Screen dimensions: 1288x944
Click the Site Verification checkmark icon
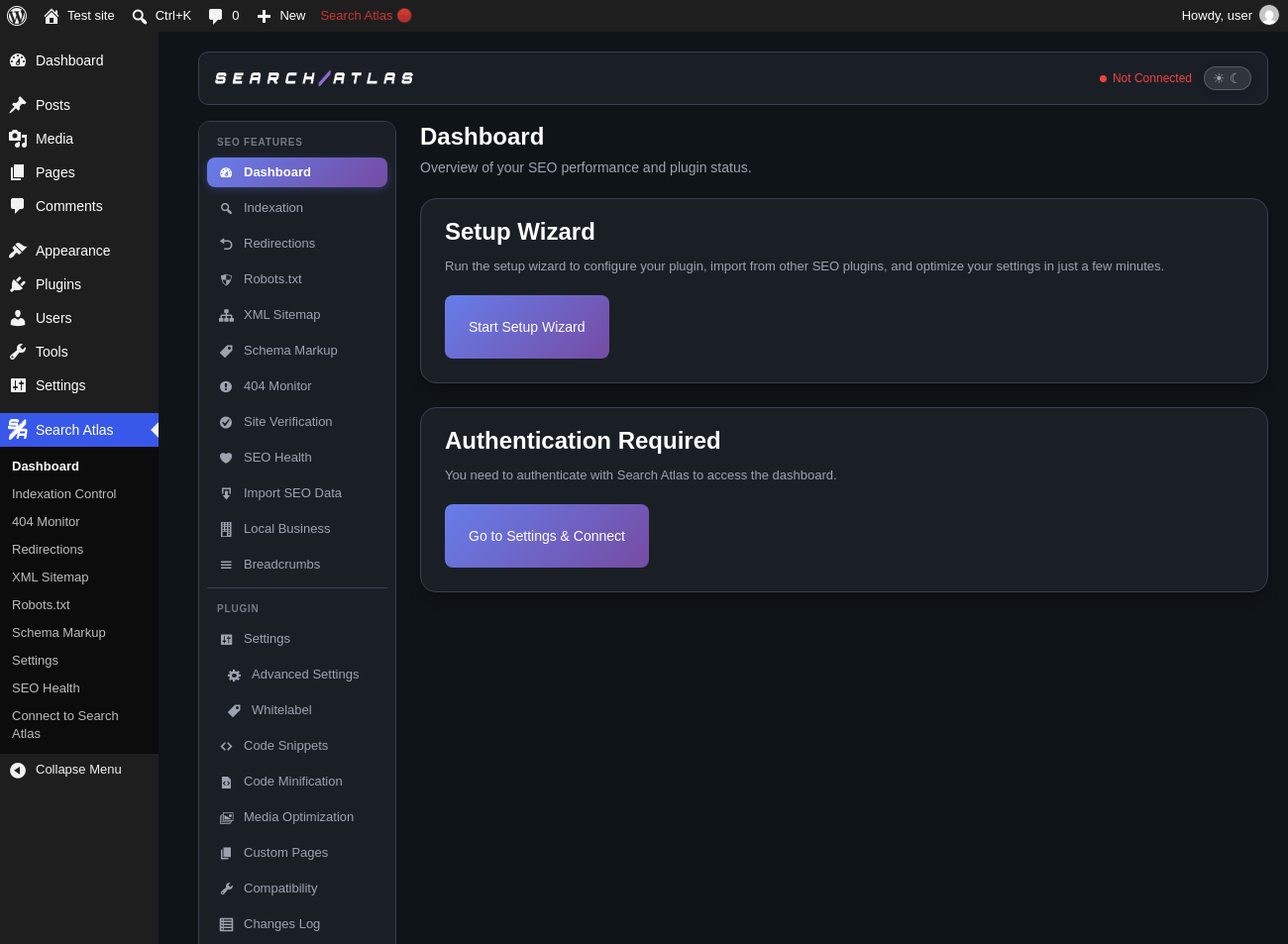click(x=226, y=422)
